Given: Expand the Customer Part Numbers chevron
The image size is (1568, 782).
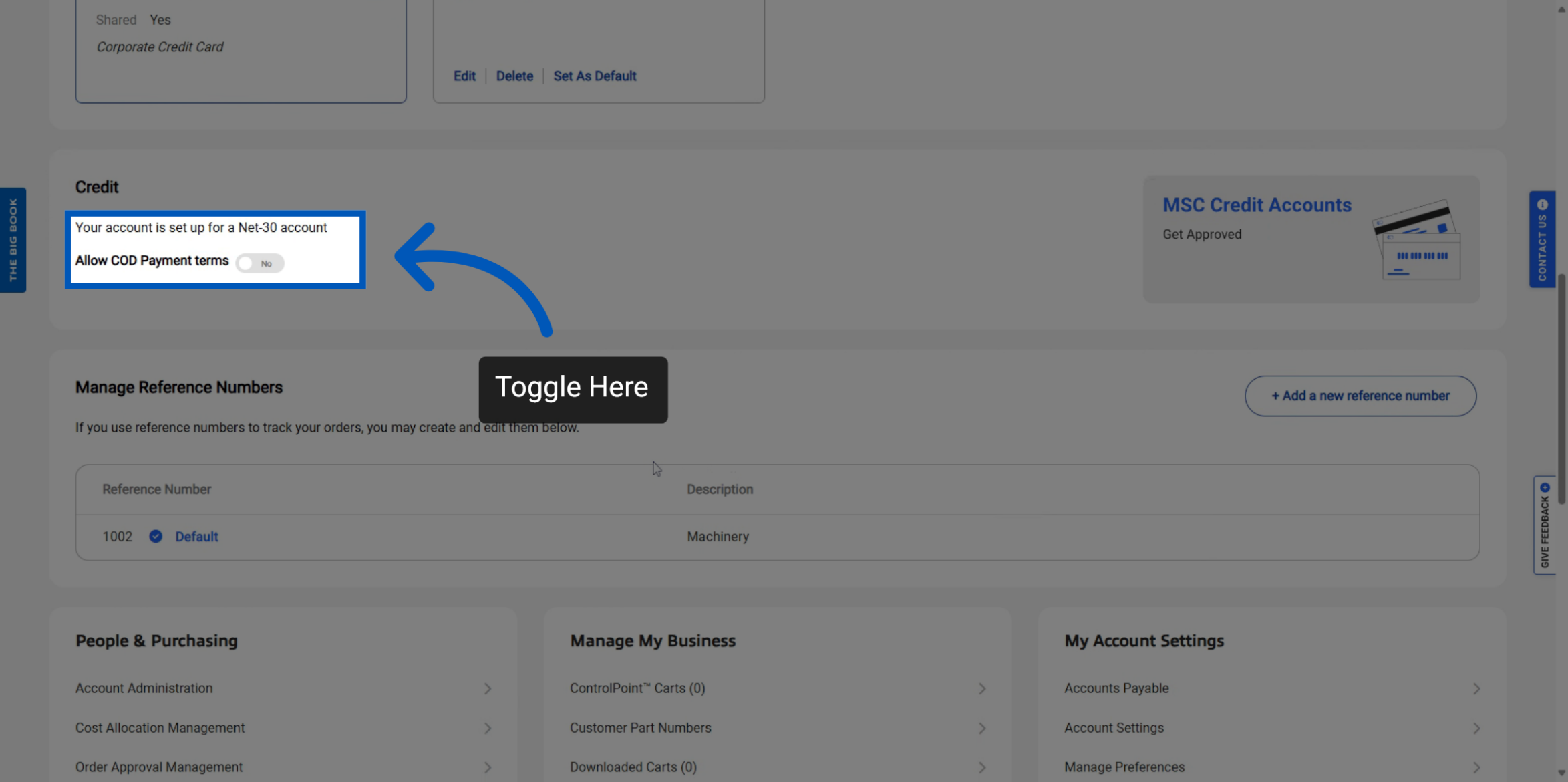Looking at the screenshot, I should point(982,728).
